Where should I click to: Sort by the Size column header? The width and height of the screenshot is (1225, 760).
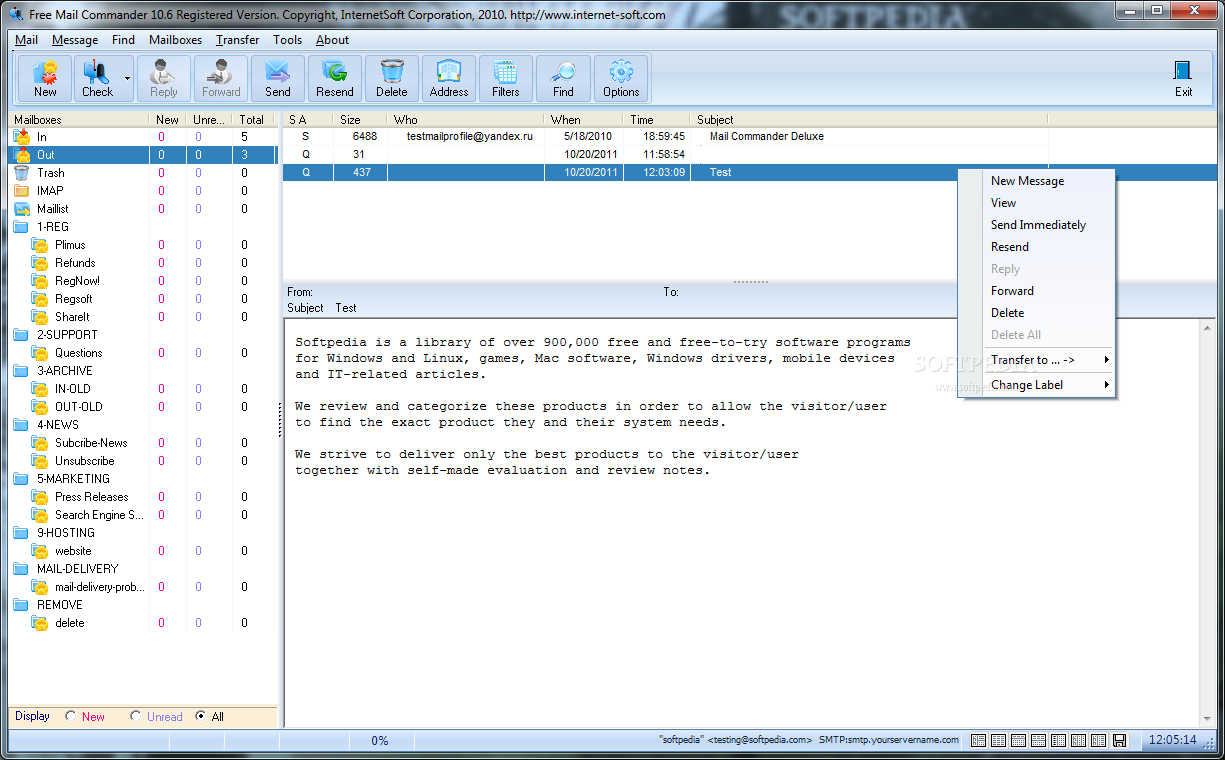click(x=359, y=120)
